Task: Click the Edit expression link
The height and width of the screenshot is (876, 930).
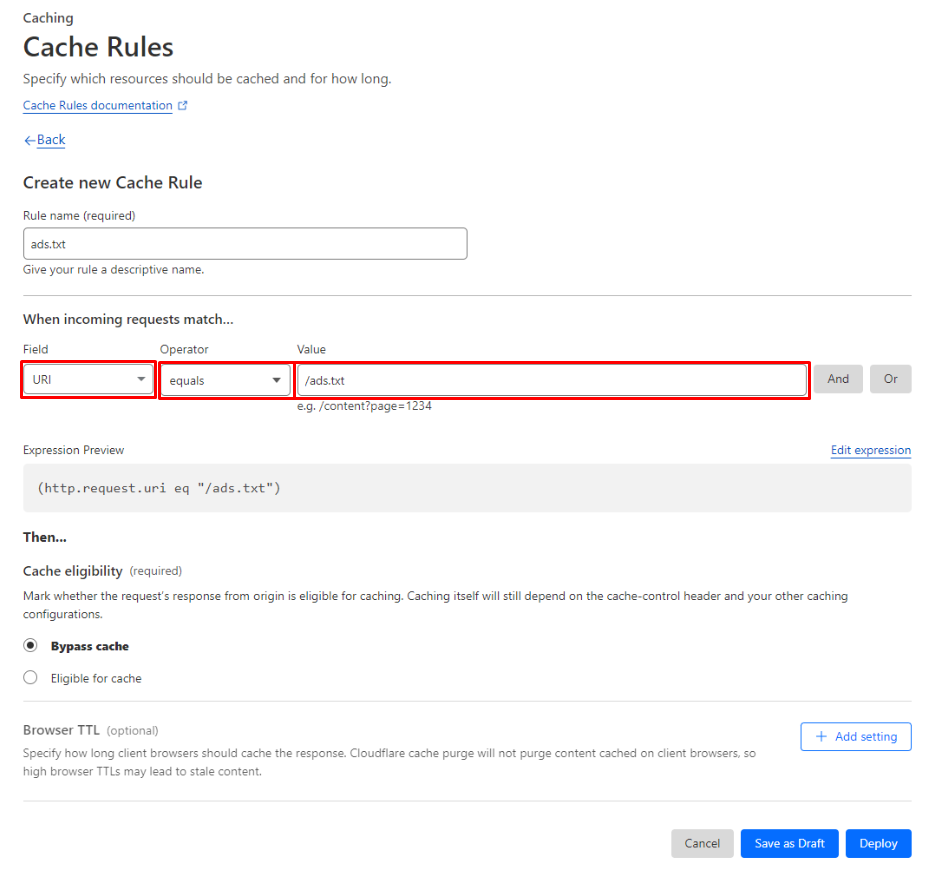Action: 870,450
